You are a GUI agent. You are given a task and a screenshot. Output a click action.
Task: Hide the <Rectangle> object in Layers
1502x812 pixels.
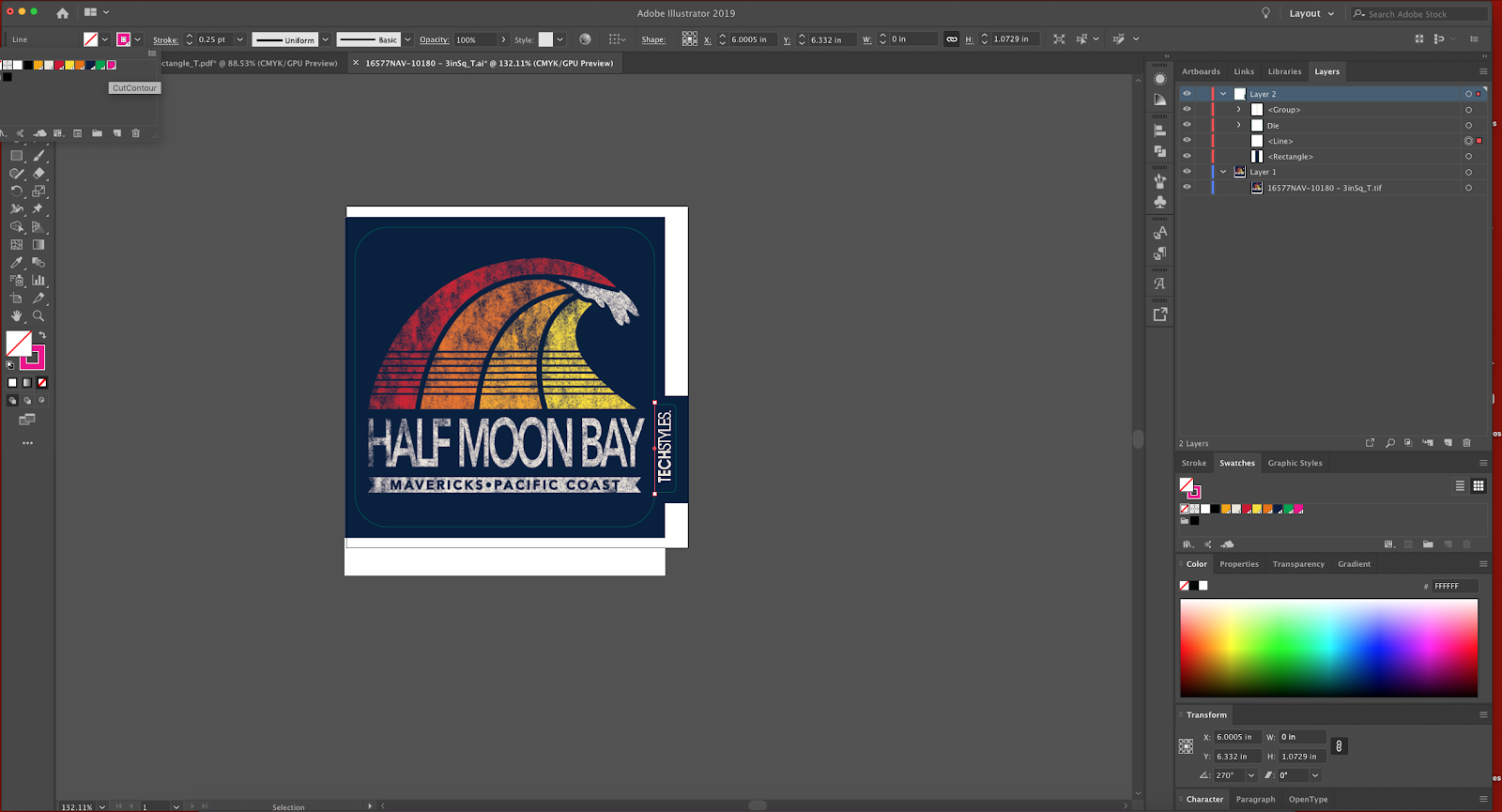pyautogui.click(x=1187, y=156)
